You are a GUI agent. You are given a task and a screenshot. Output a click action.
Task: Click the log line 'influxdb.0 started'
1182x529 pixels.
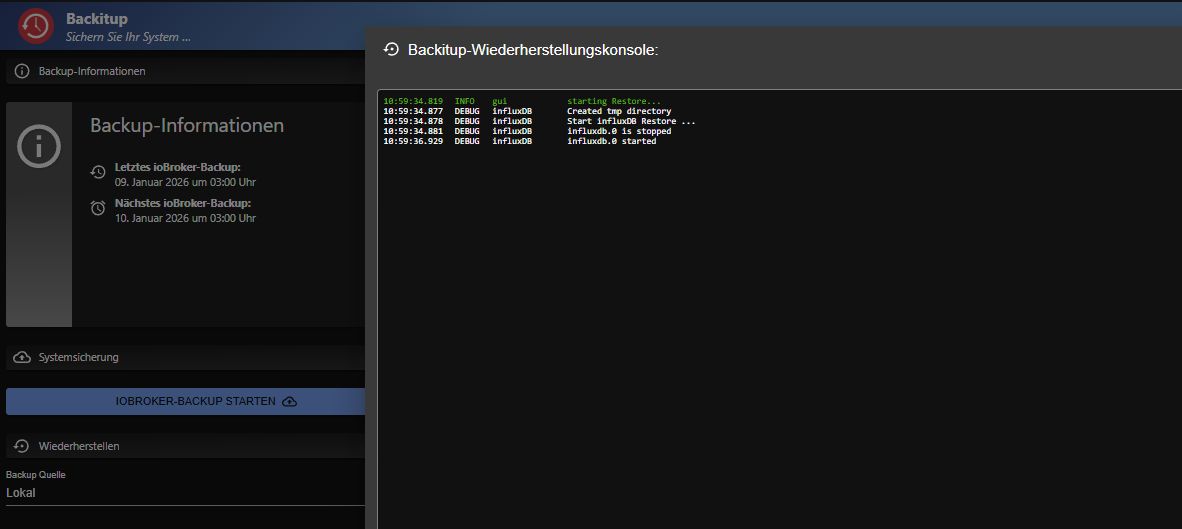click(x=611, y=141)
